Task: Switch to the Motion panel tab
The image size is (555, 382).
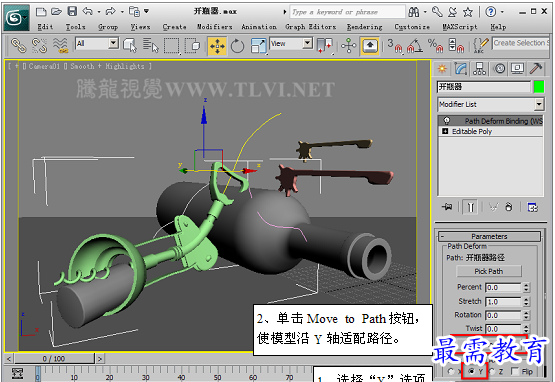Action: [499, 68]
